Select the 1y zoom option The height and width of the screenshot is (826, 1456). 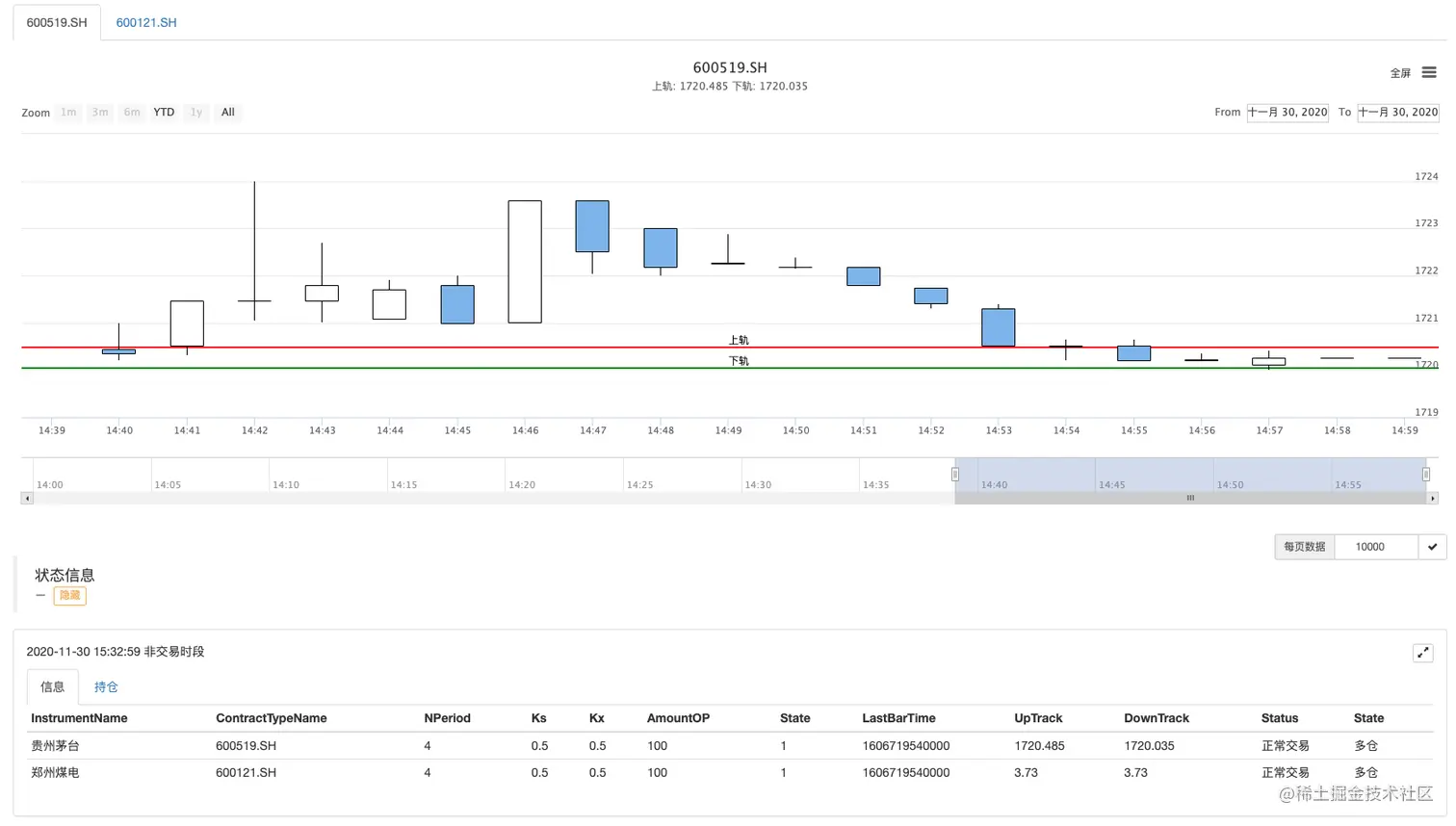[196, 113]
